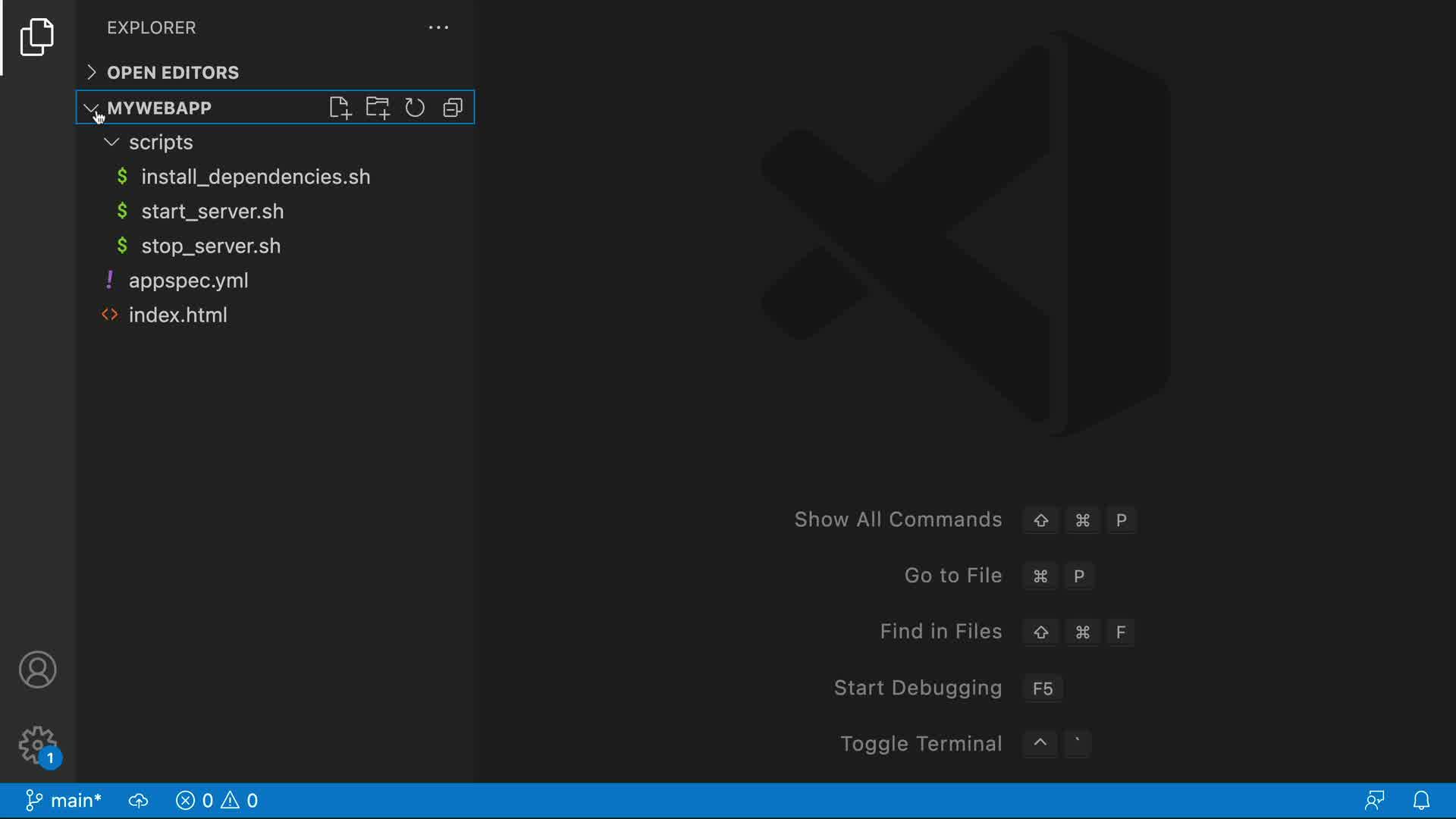Open the errors and warnings count
The image size is (1456, 819).
tap(217, 801)
